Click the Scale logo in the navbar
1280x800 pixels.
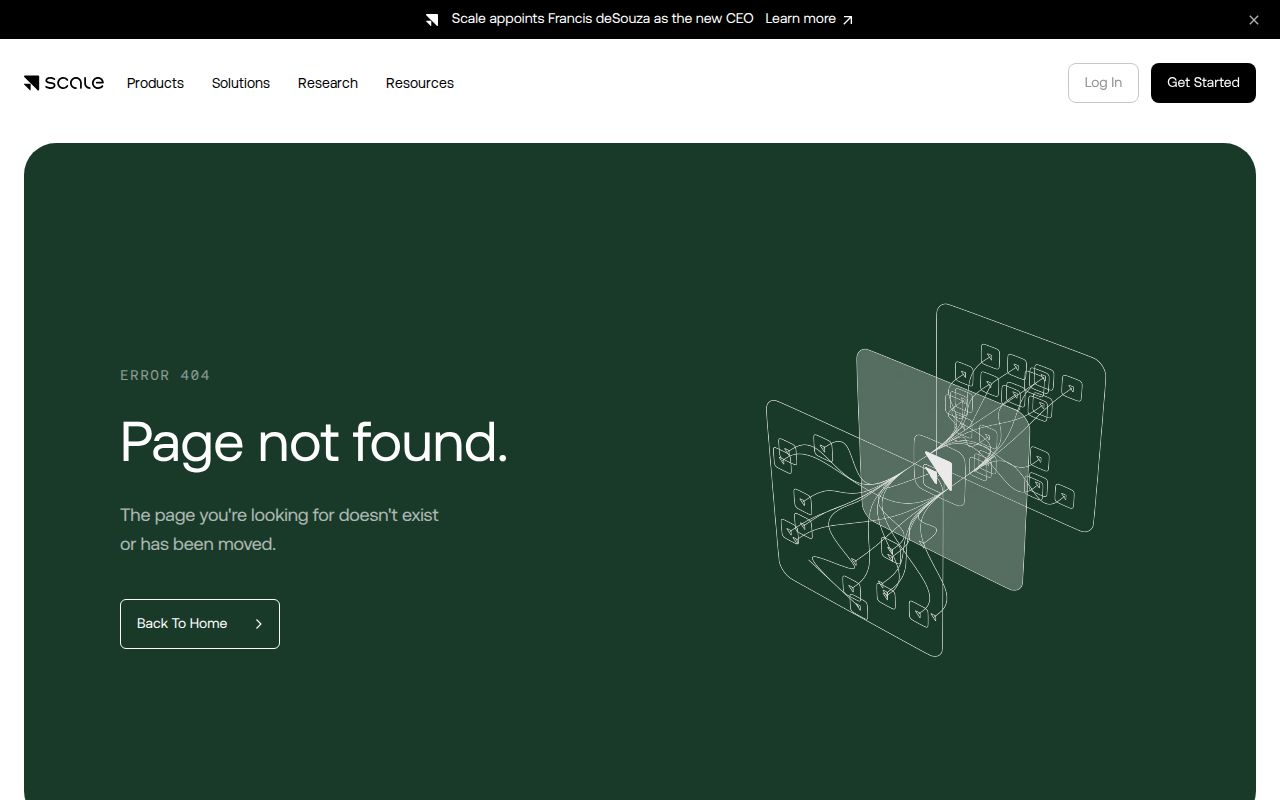point(64,83)
